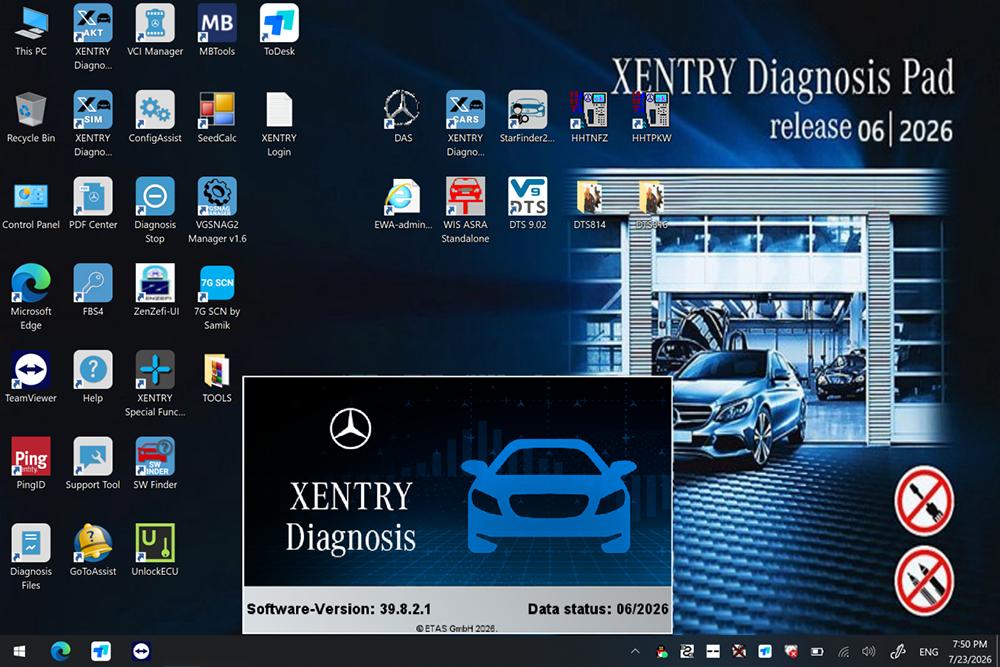
Task: Select the Help desktop icon
Action: (x=93, y=377)
